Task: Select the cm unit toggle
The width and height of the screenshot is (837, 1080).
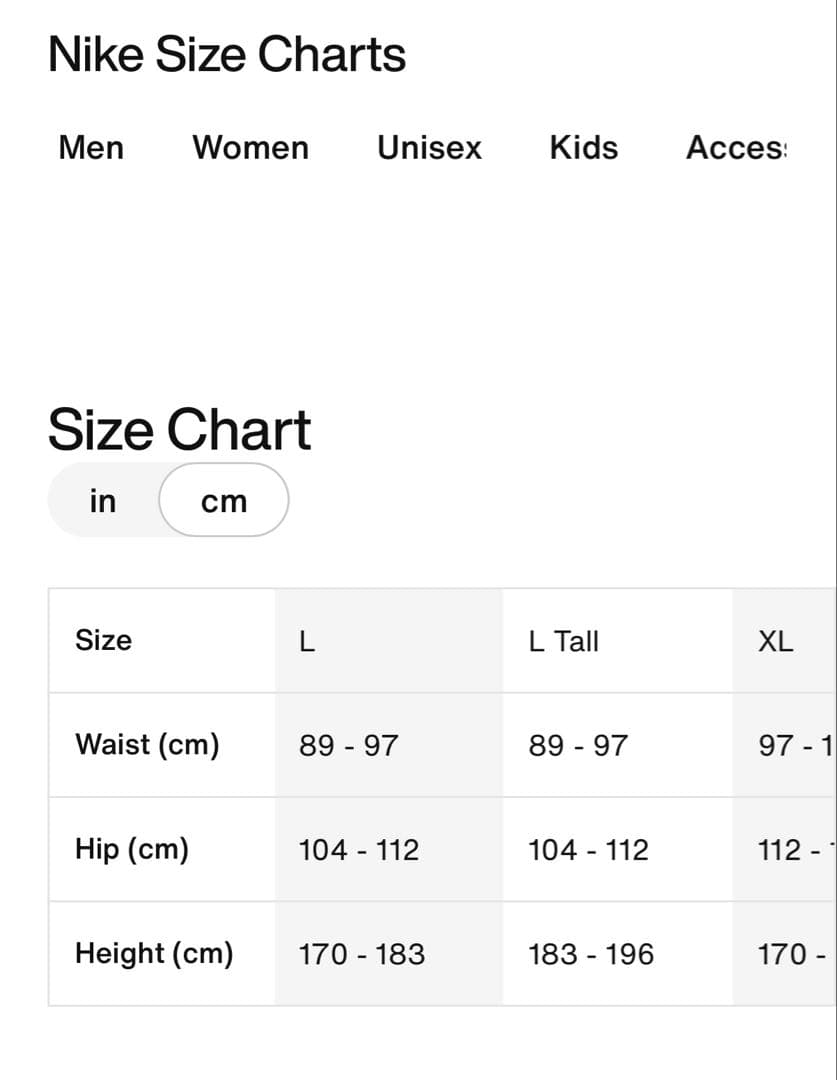Action: (x=224, y=501)
